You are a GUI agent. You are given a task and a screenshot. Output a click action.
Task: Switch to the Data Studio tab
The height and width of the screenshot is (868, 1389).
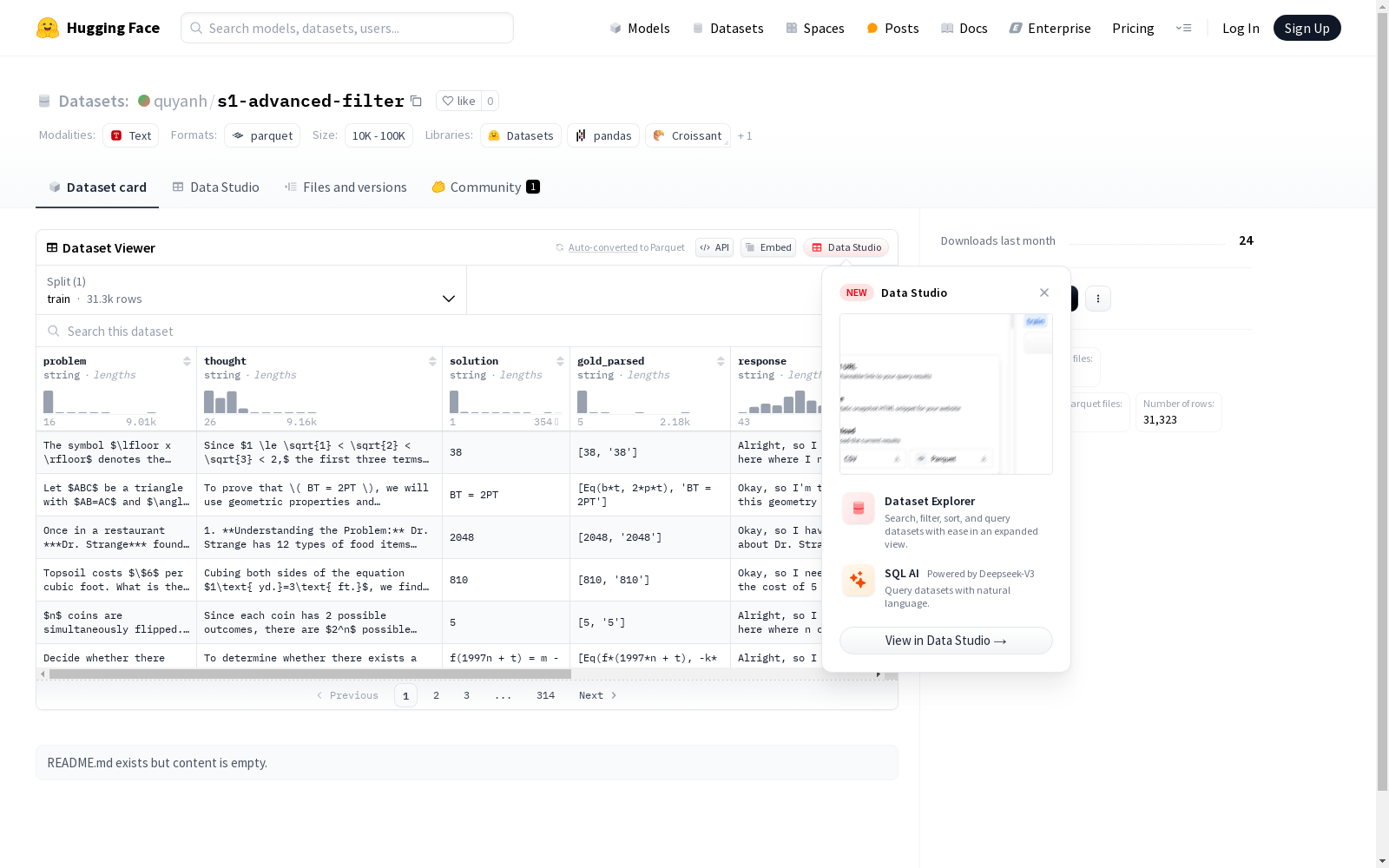(215, 187)
